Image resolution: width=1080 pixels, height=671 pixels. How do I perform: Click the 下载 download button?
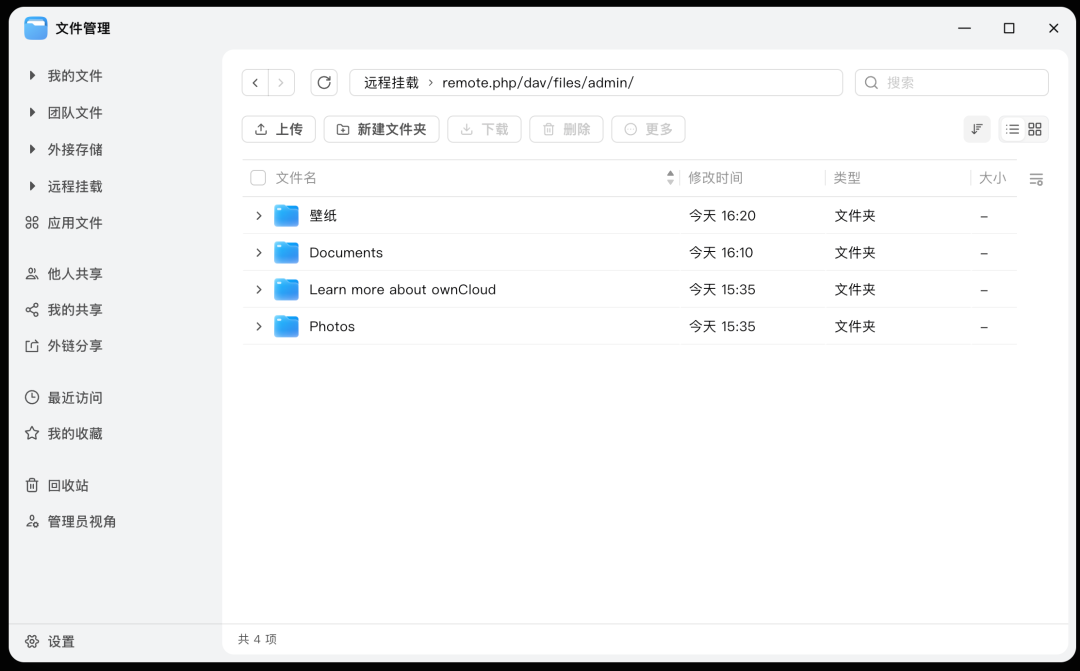pos(484,129)
